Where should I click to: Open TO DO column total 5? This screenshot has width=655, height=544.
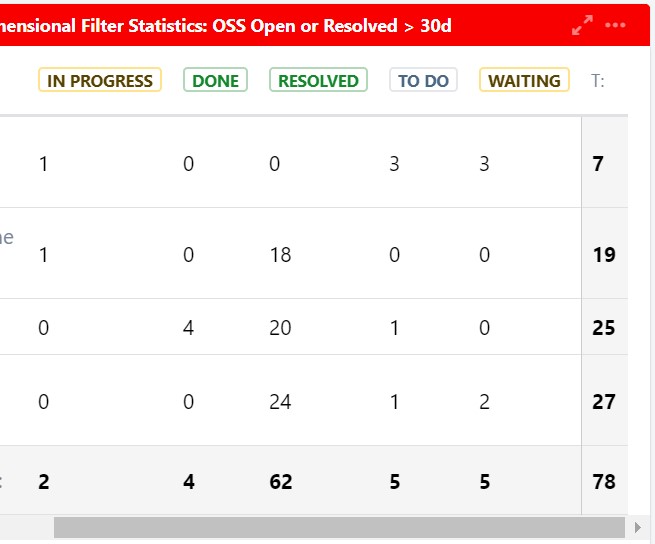[395, 482]
